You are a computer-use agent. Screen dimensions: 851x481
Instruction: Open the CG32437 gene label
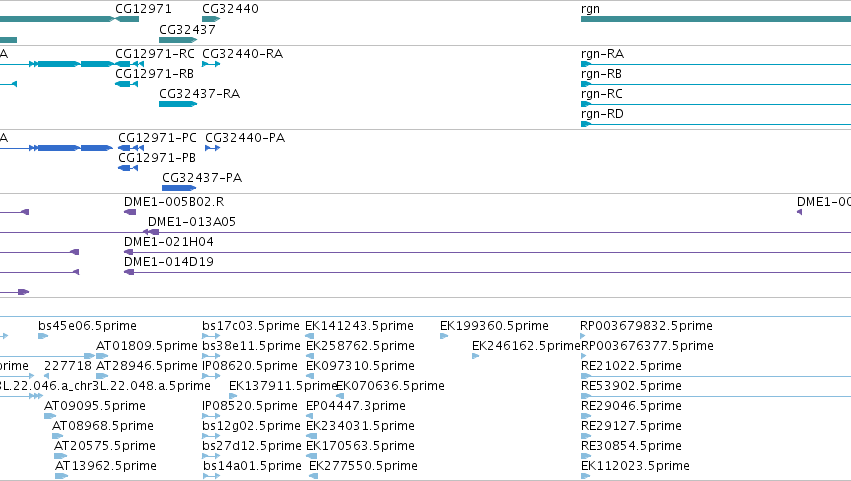click(x=187, y=29)
